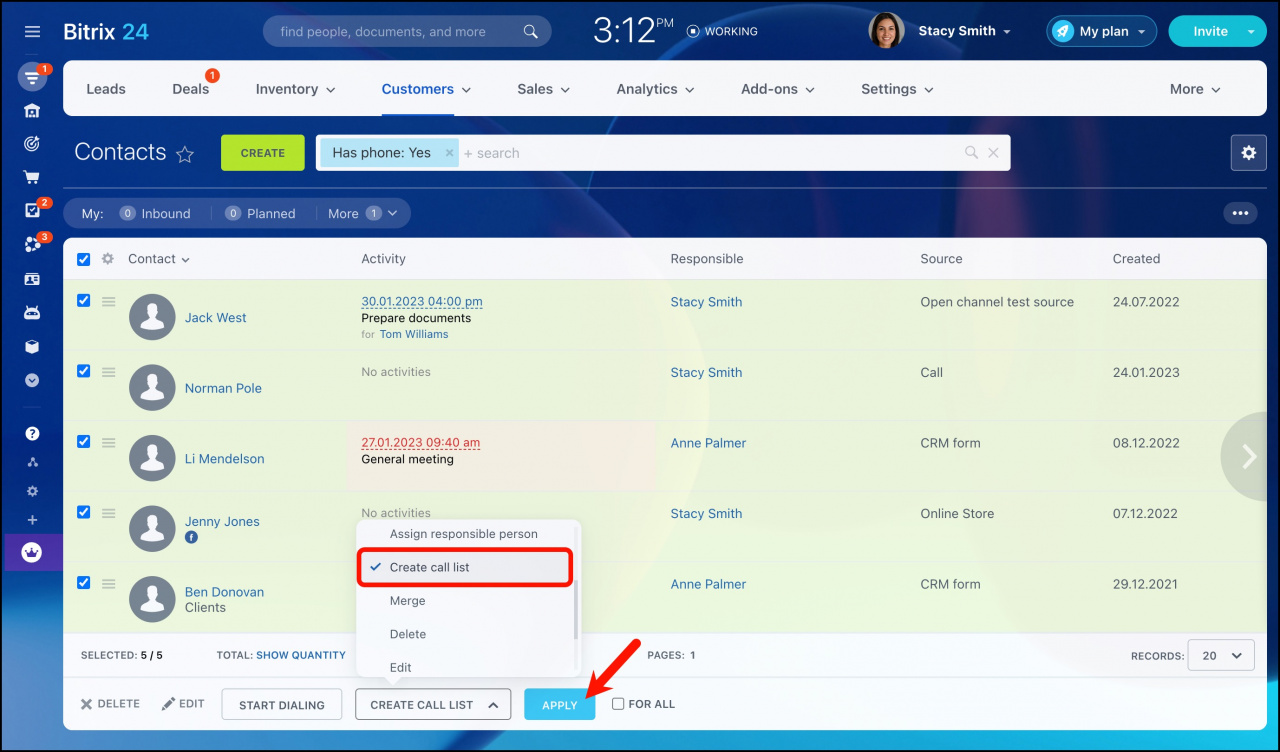
Task: Toggle the select-all checkbox in header
Action: [84, 259]
